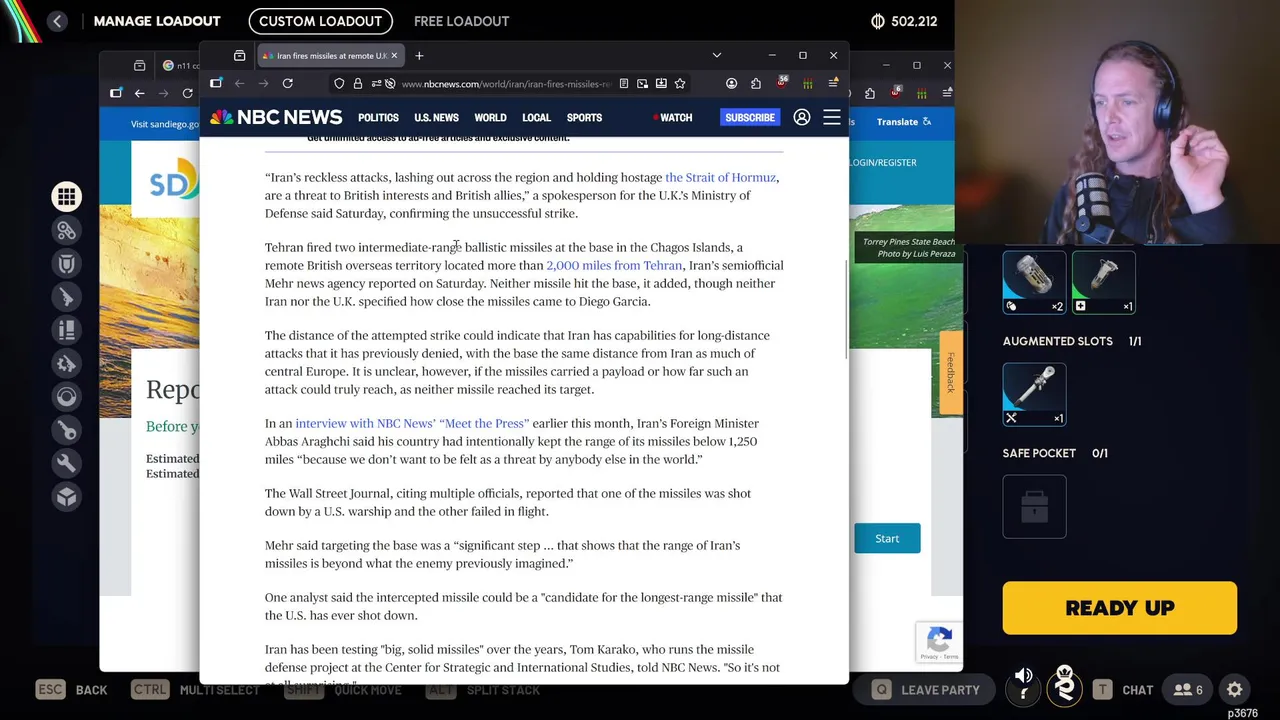This screenshot has height=720, width=1280.
Task: Go back using the game's top-left arrow
Action: (x=57, y=21)
